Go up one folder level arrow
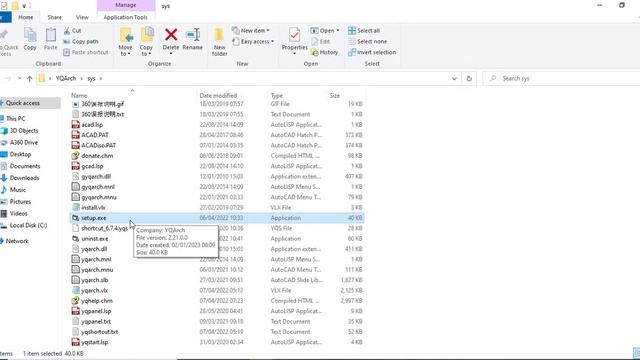The height and width of the screenshot is (360, 640). [29, 78]
